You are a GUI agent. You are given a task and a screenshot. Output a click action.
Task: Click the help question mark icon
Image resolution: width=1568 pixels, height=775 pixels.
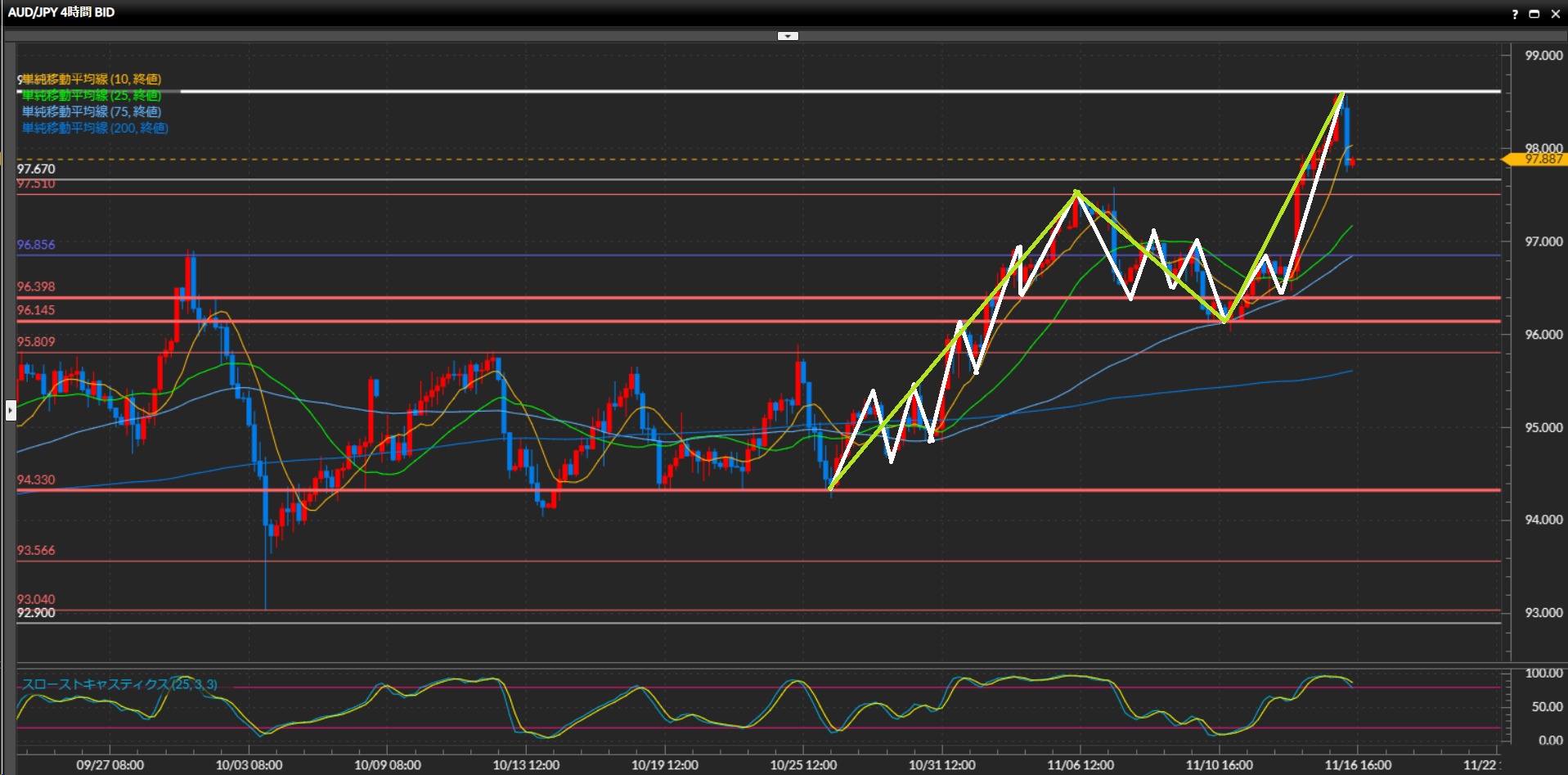point(1515,14)
